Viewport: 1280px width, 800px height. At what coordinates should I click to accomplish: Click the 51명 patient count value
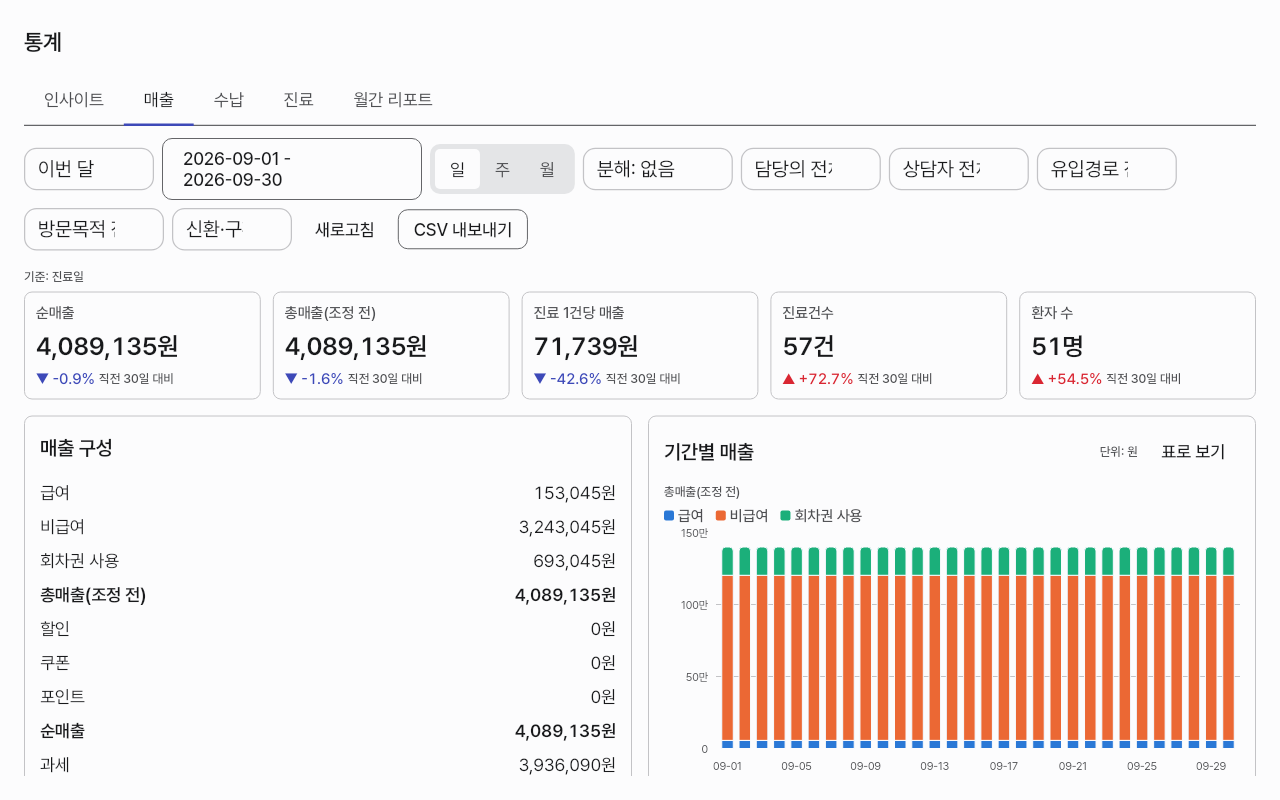[x=1058, y=346]
